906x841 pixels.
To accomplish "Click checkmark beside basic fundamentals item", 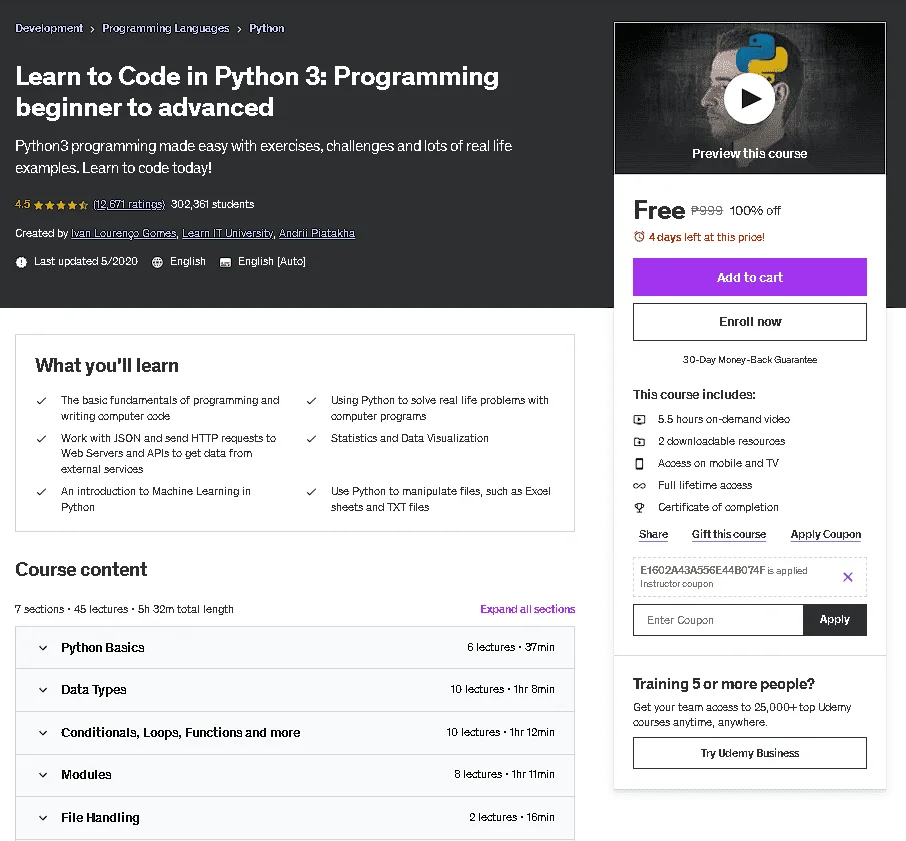I will coord(42,401).
